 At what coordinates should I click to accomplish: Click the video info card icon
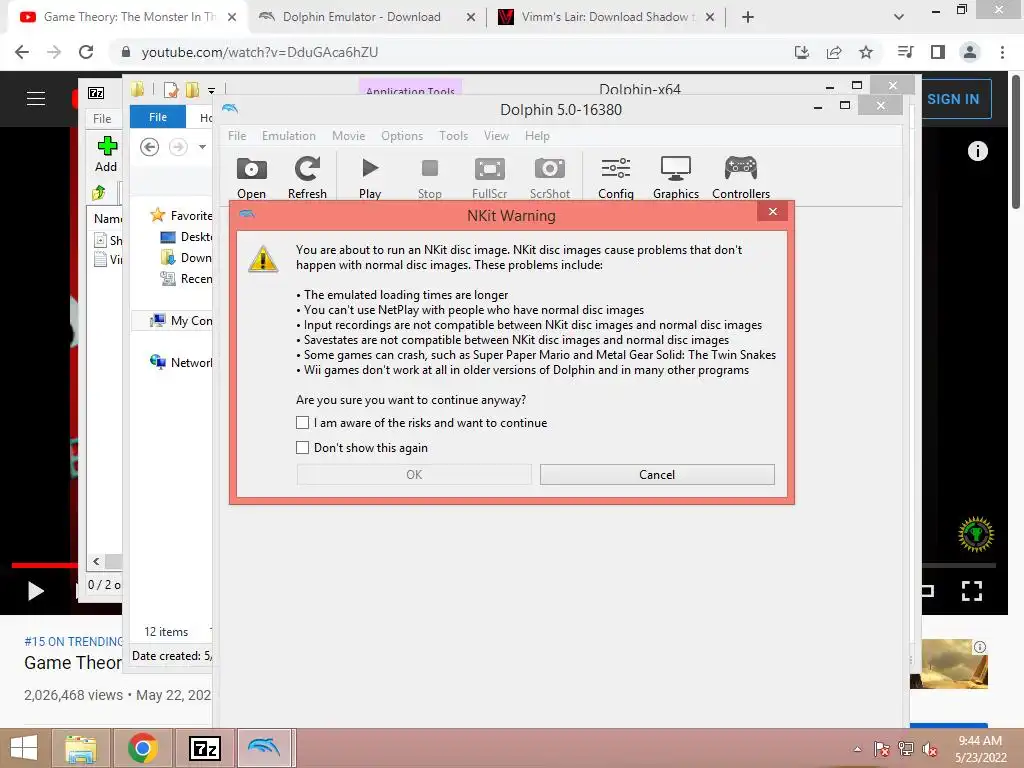978,151
